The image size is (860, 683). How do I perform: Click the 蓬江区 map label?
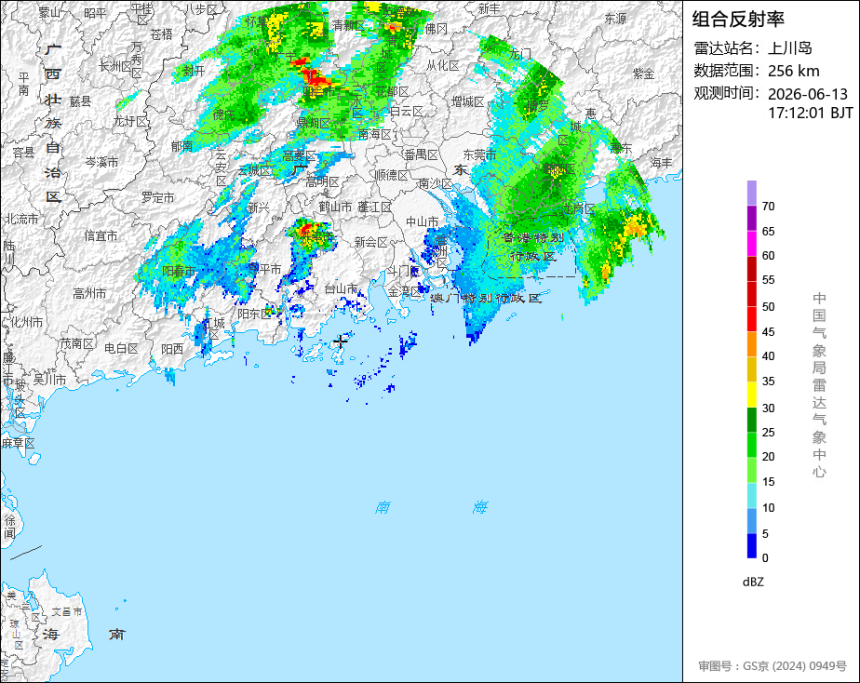click(375, 207)
